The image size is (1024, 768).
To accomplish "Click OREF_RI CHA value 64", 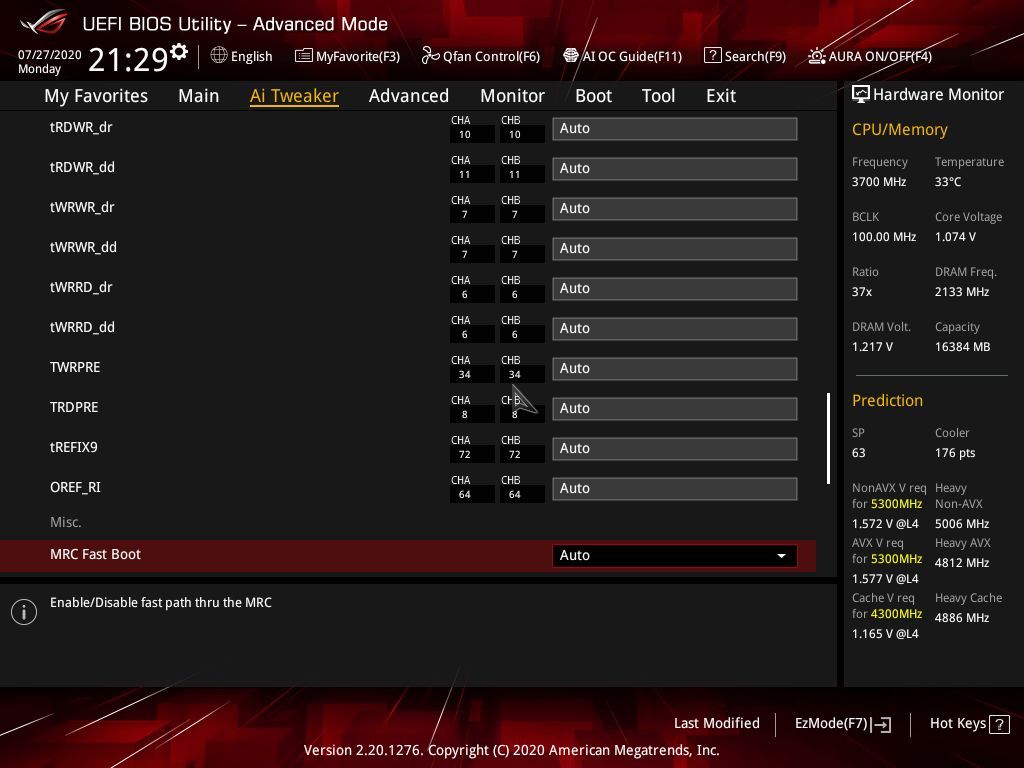I will [x=464, y=494].
